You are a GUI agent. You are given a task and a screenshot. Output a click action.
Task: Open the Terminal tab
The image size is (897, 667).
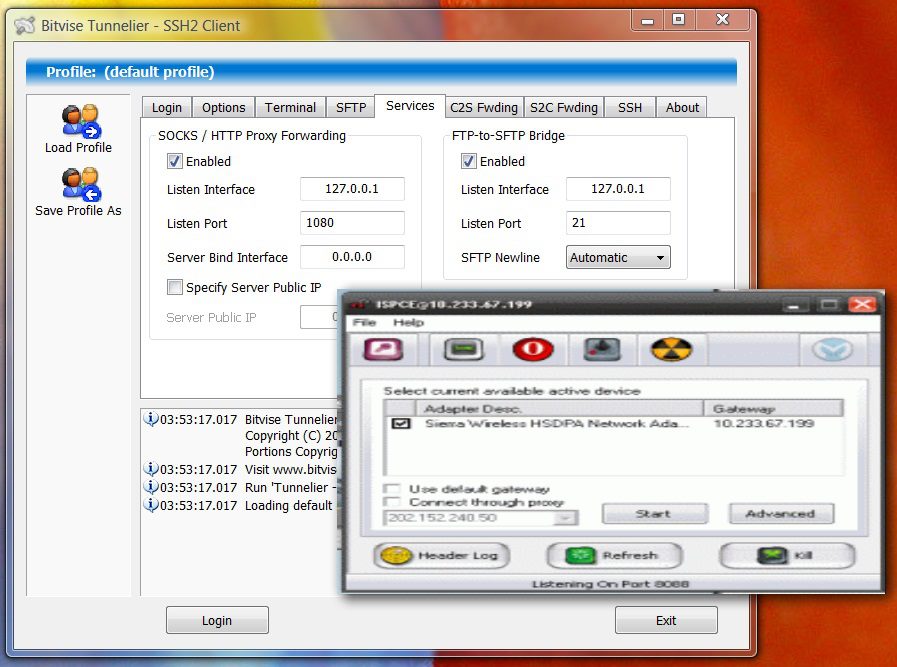(290, 108)
